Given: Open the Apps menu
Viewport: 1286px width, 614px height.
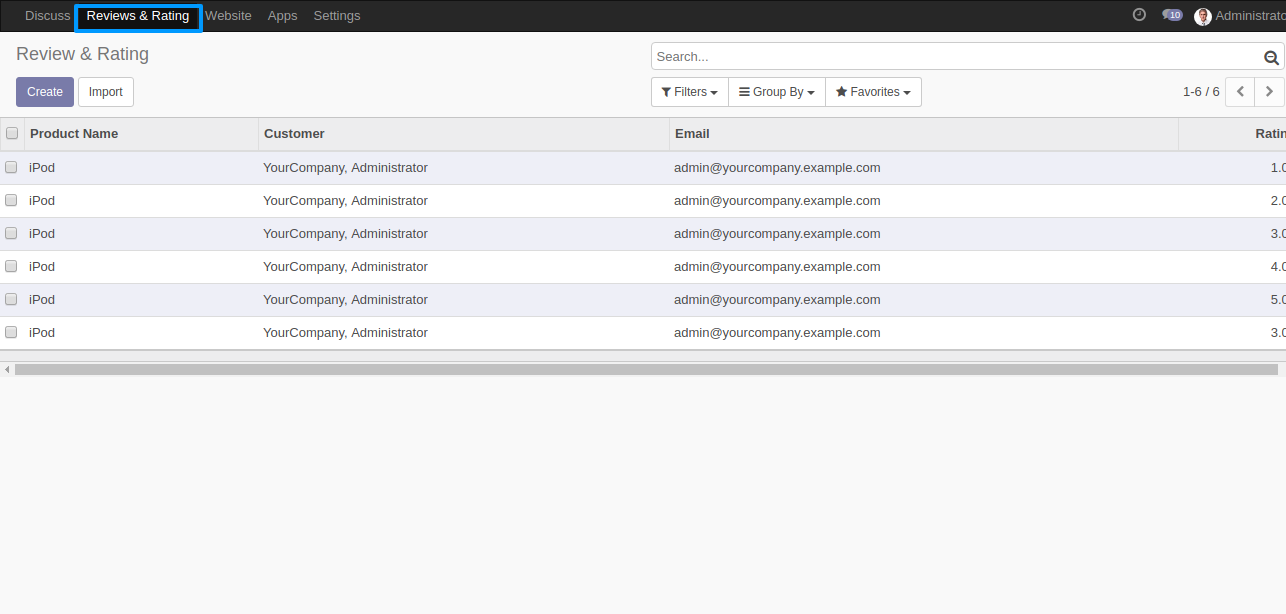Looking at the screenshot, I should pos(283,16).
